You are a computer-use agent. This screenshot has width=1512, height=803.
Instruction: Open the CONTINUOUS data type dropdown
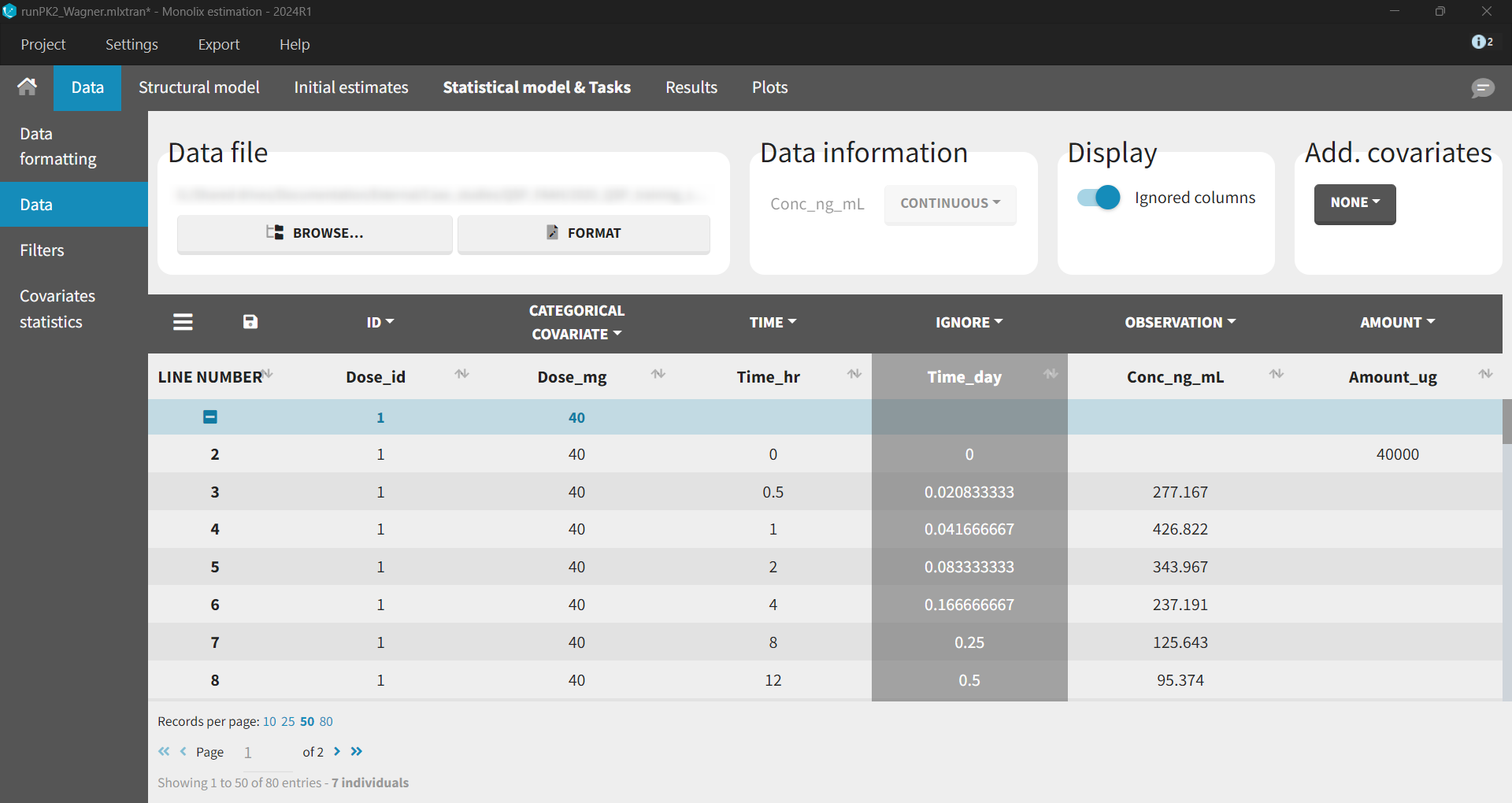click(950, 203)
